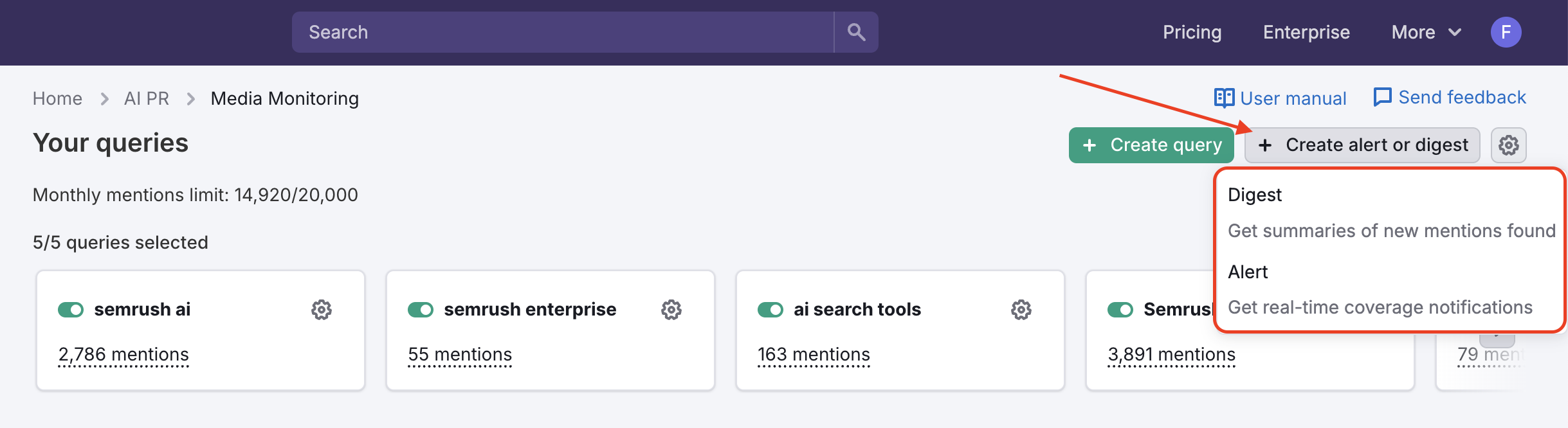Click the magnifying glass search icon

(x=856, y=32)
